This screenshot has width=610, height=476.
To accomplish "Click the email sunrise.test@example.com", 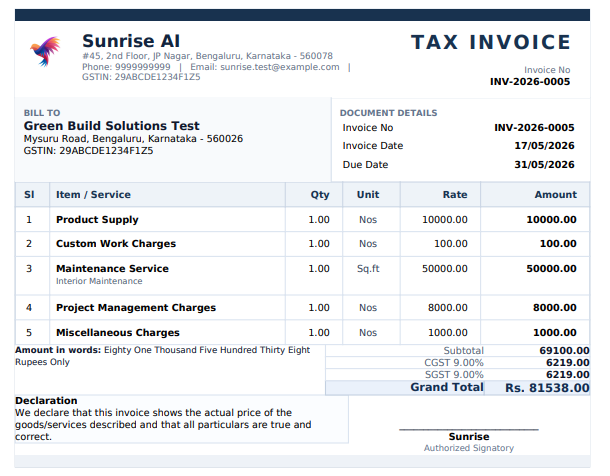I will point(280,67).
